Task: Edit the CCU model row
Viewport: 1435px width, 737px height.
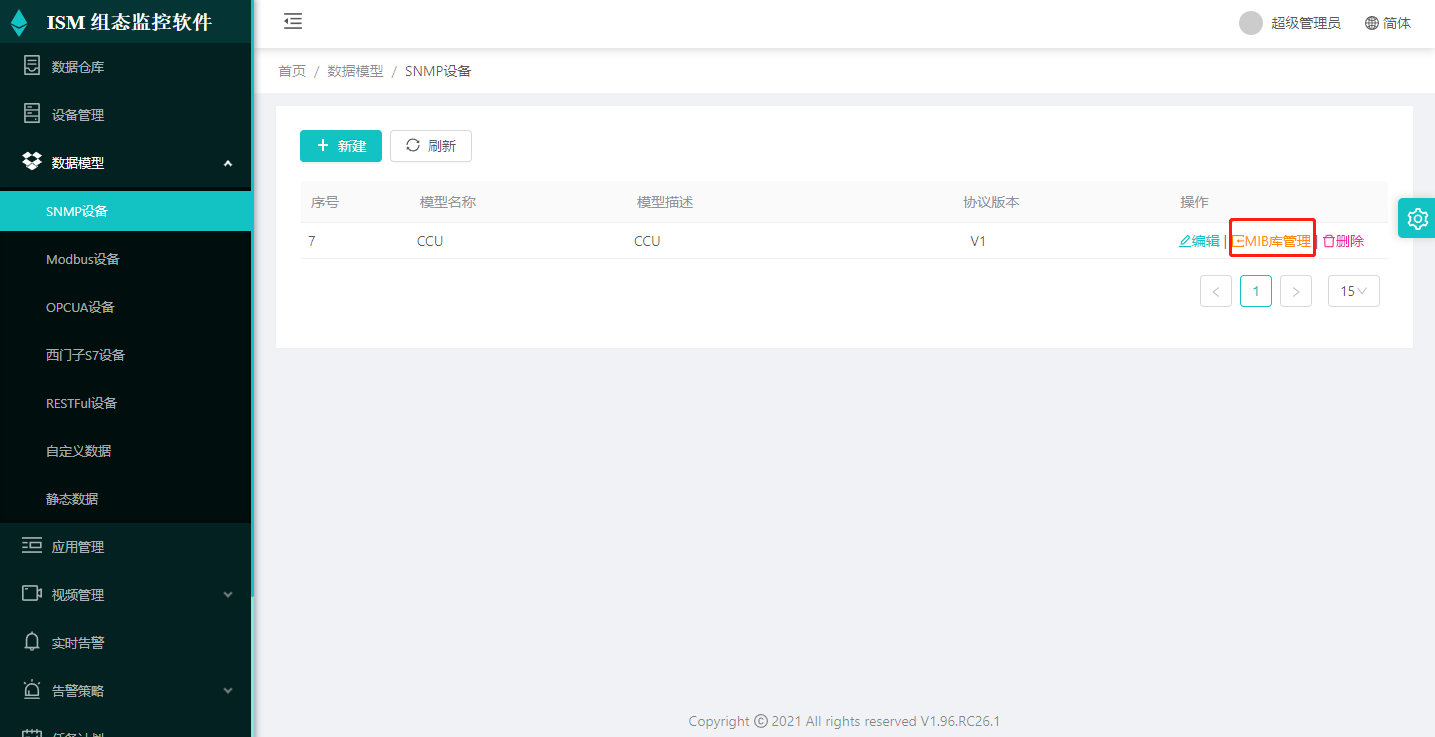Action: click(x=1199, y=241)
